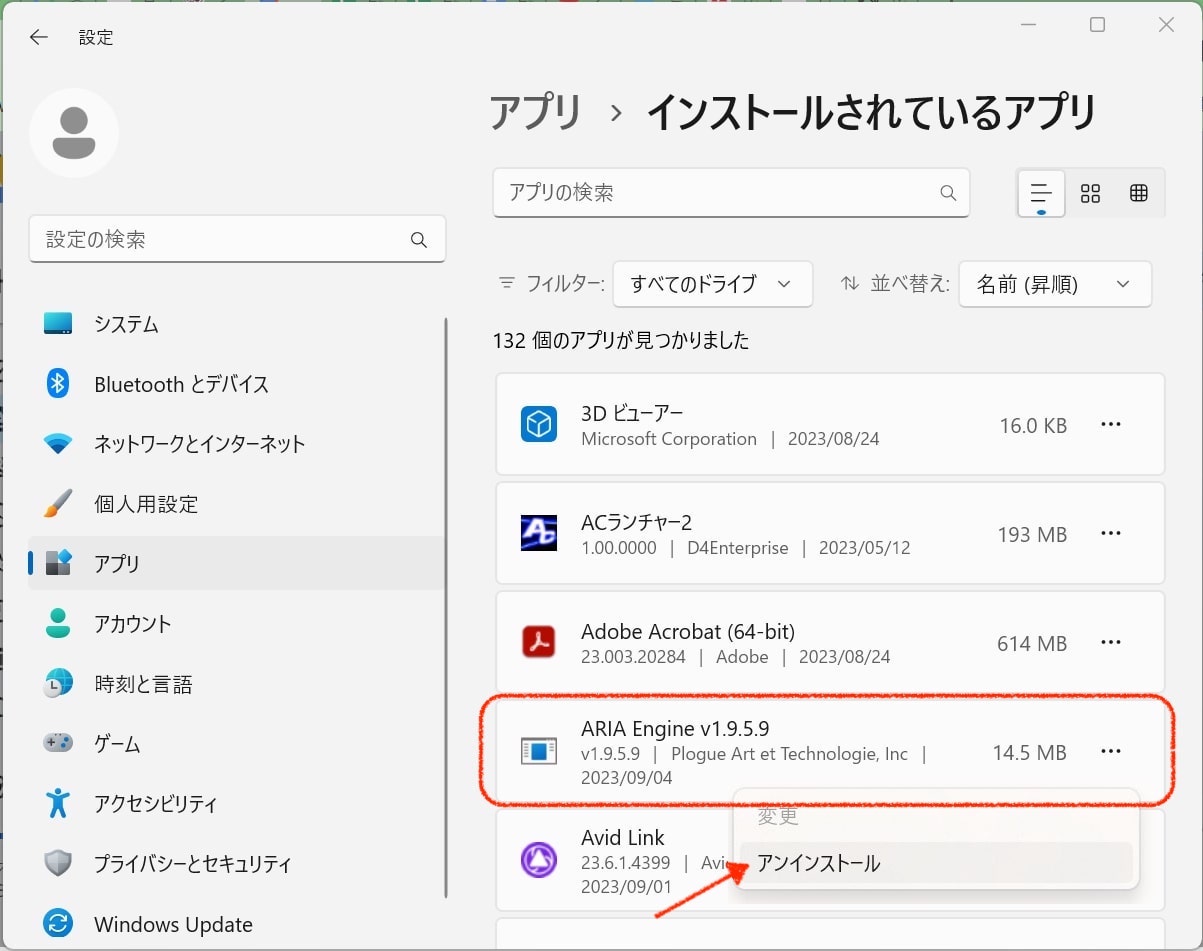
Task: Open more options for ARIA Engine
Action: pyautogui.click(x=1110, y=751)
